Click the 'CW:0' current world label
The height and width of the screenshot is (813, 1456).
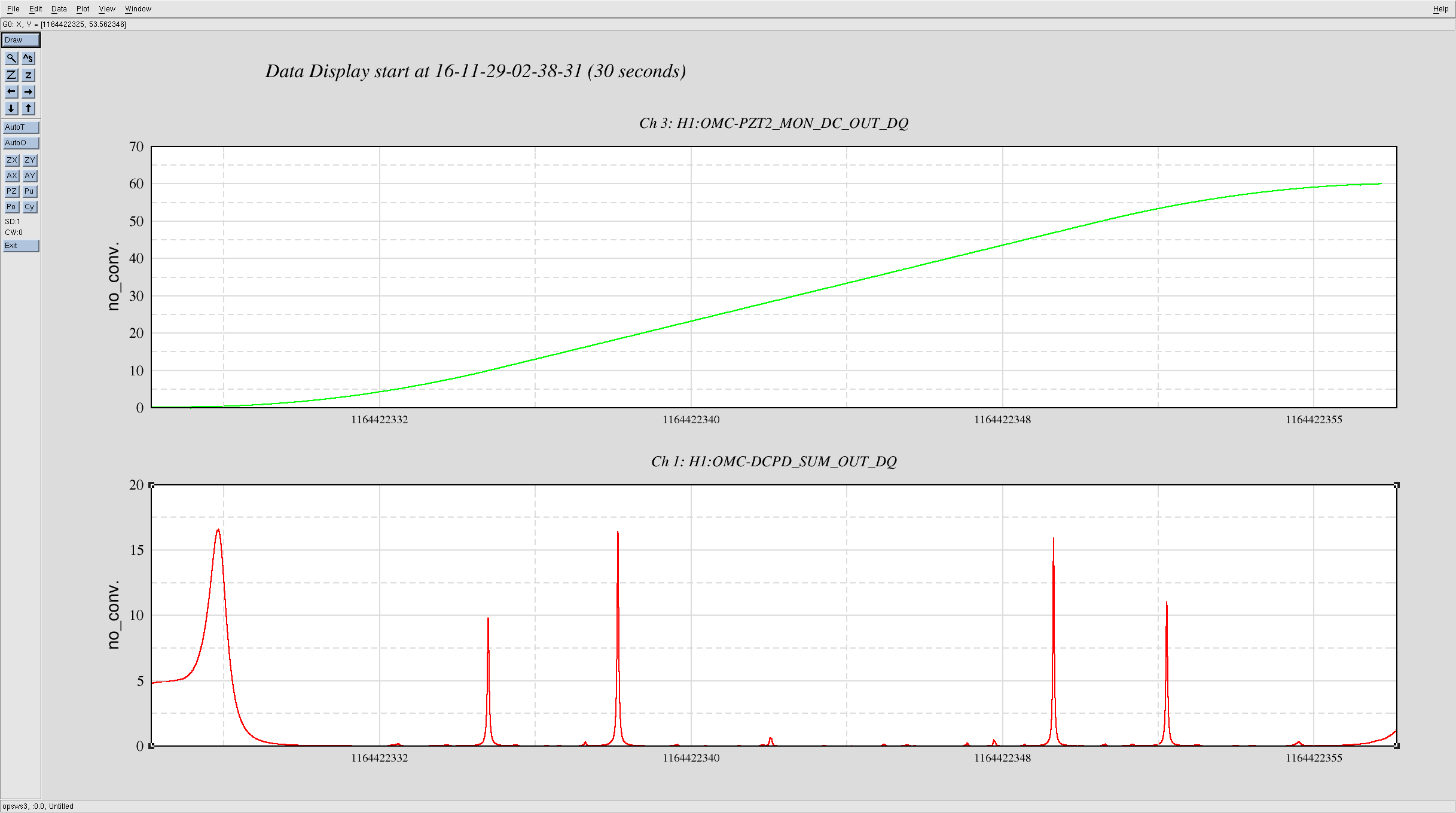[14, 233]
